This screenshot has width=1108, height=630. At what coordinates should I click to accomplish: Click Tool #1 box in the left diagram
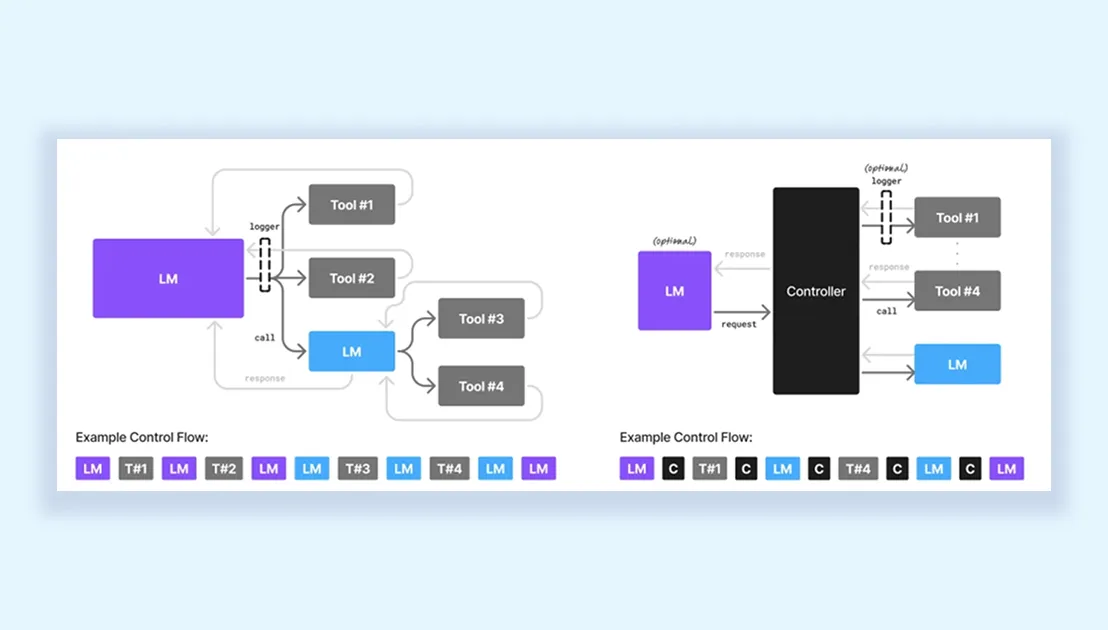(351, 205)
